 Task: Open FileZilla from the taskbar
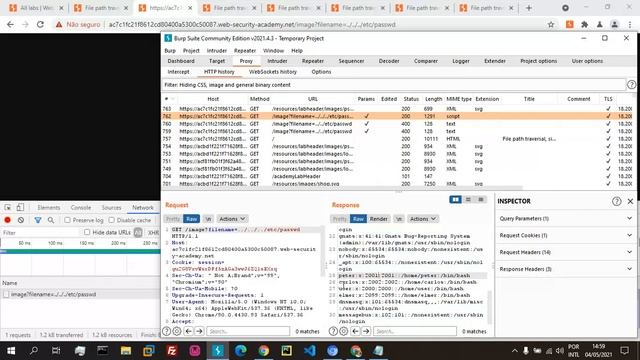[172, 350]
